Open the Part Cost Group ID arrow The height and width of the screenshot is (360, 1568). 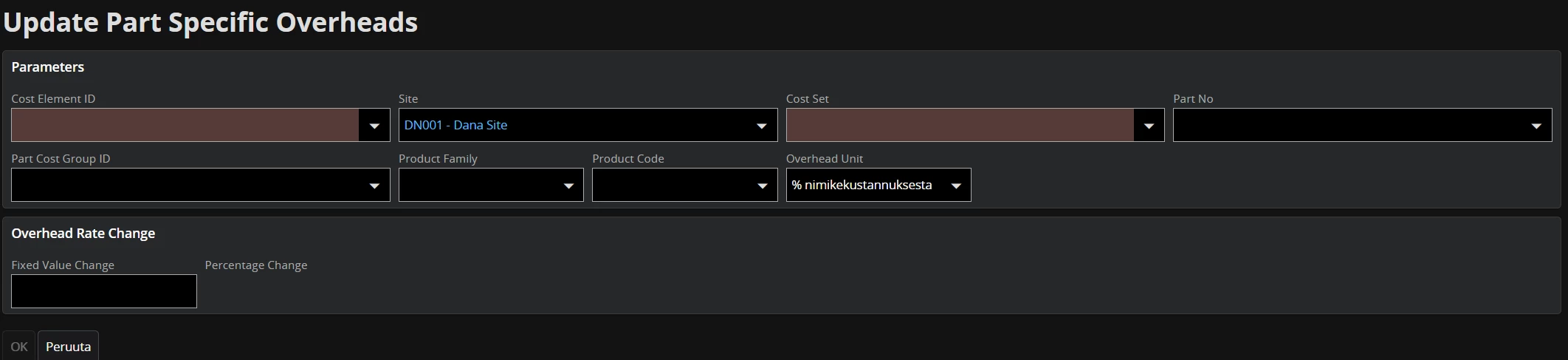[374, 186]
